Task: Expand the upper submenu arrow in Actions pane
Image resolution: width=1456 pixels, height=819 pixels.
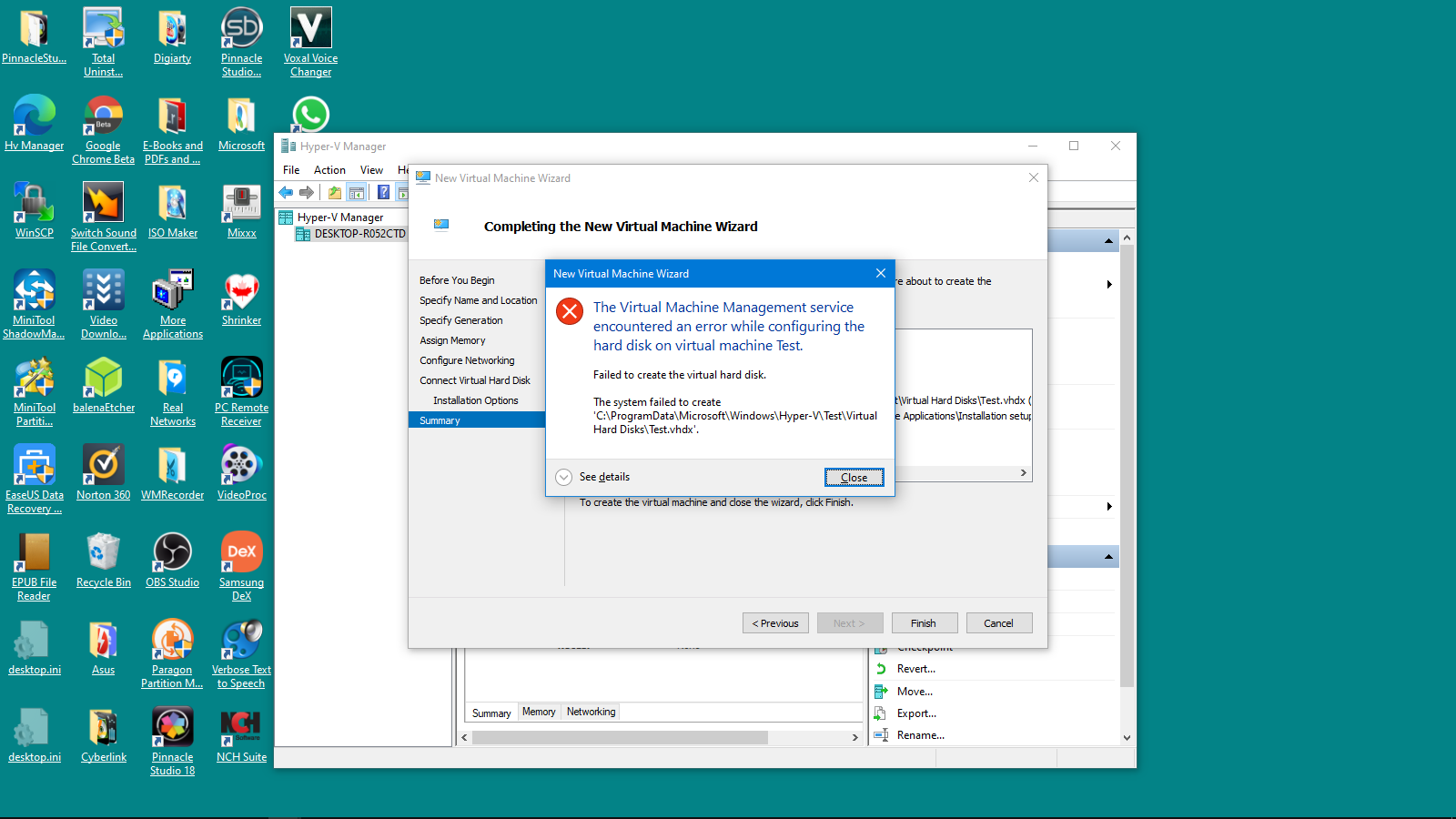Action: (x=1109, y=285)
